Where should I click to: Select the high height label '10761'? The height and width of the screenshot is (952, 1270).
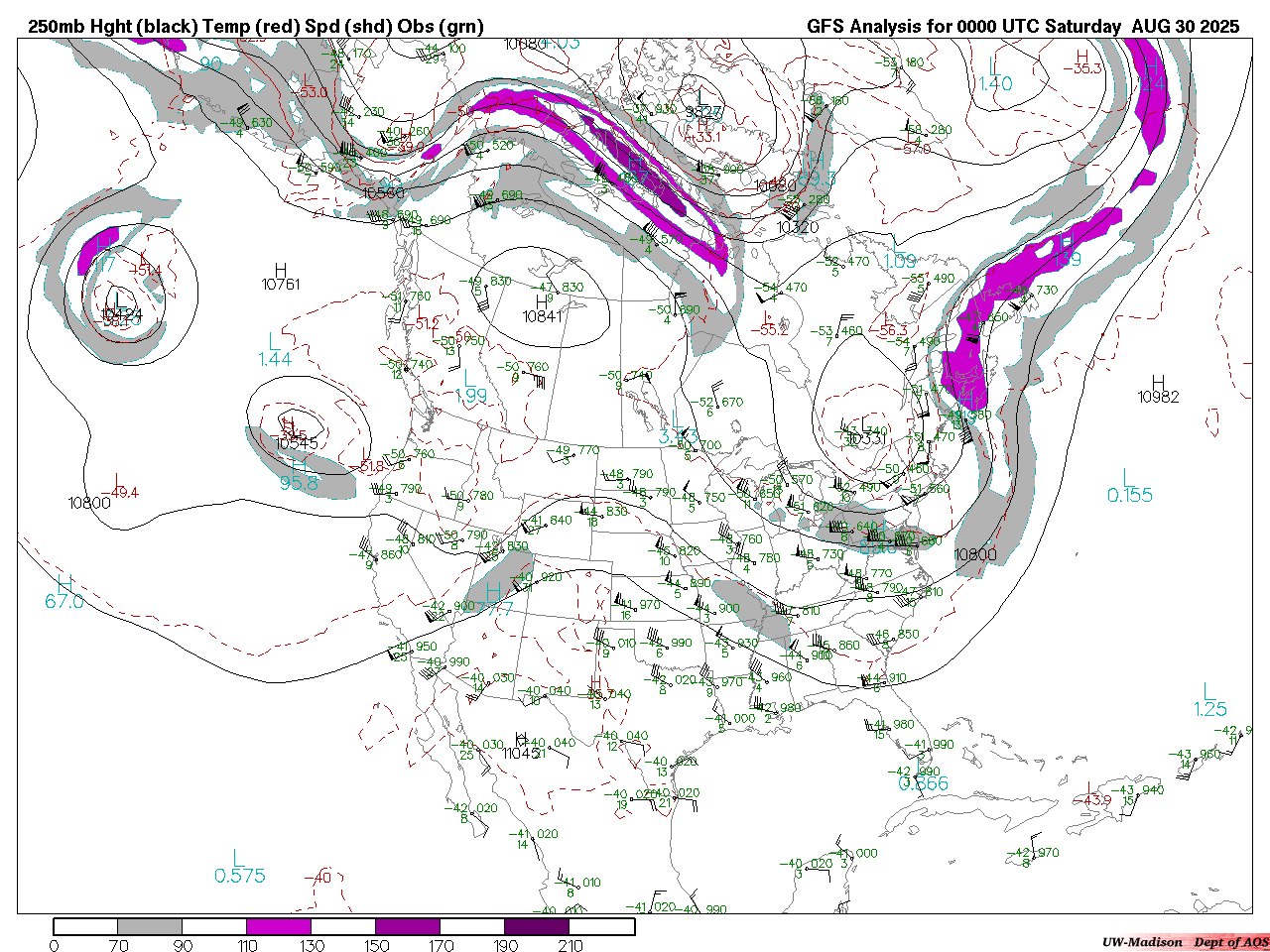(x=281, y=285)
